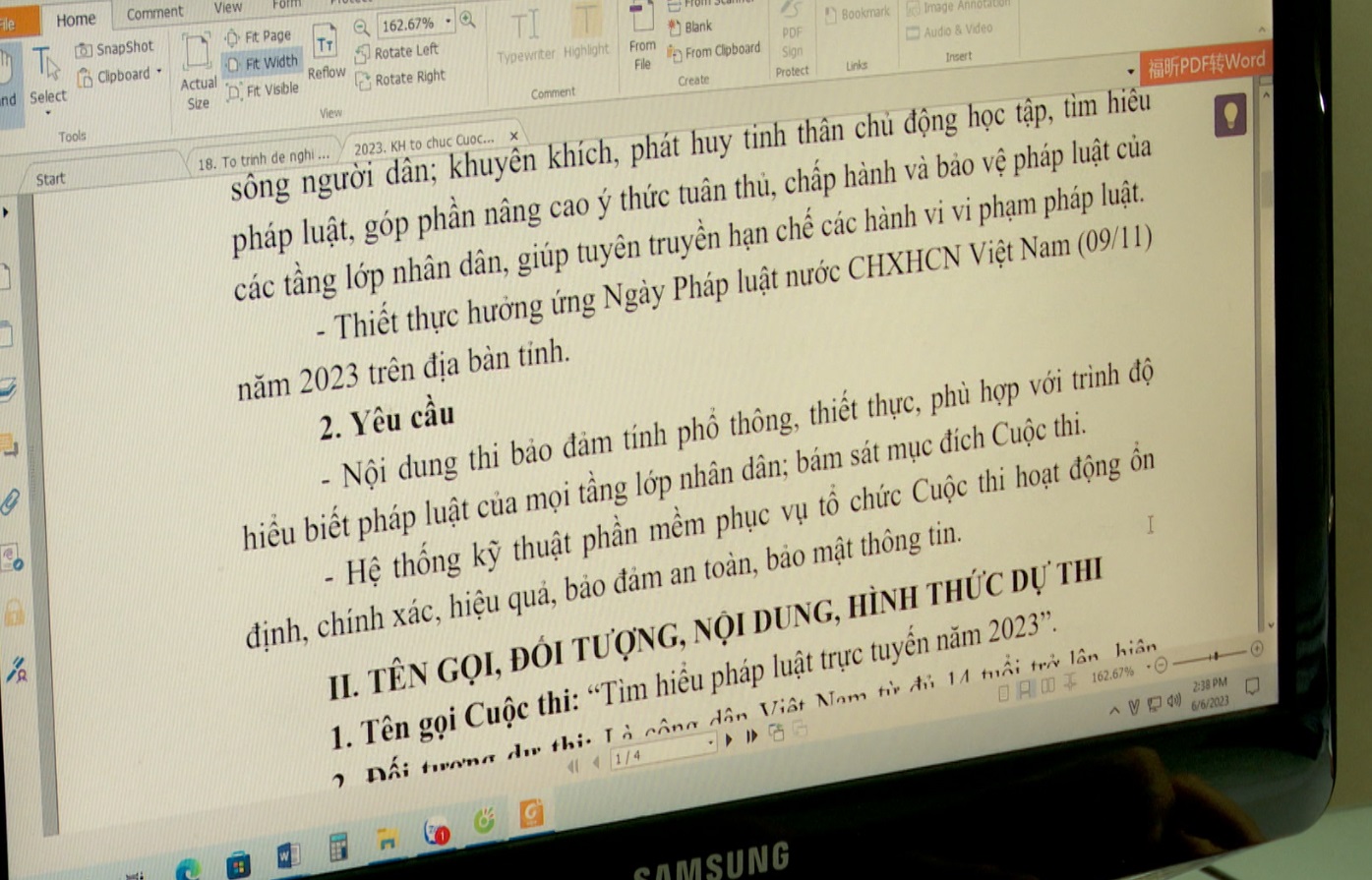The height and width of the screenshot is (880, 1372).
Task: Open the notification center icon
Action: pyautogui.click(x=1253, y=685)
